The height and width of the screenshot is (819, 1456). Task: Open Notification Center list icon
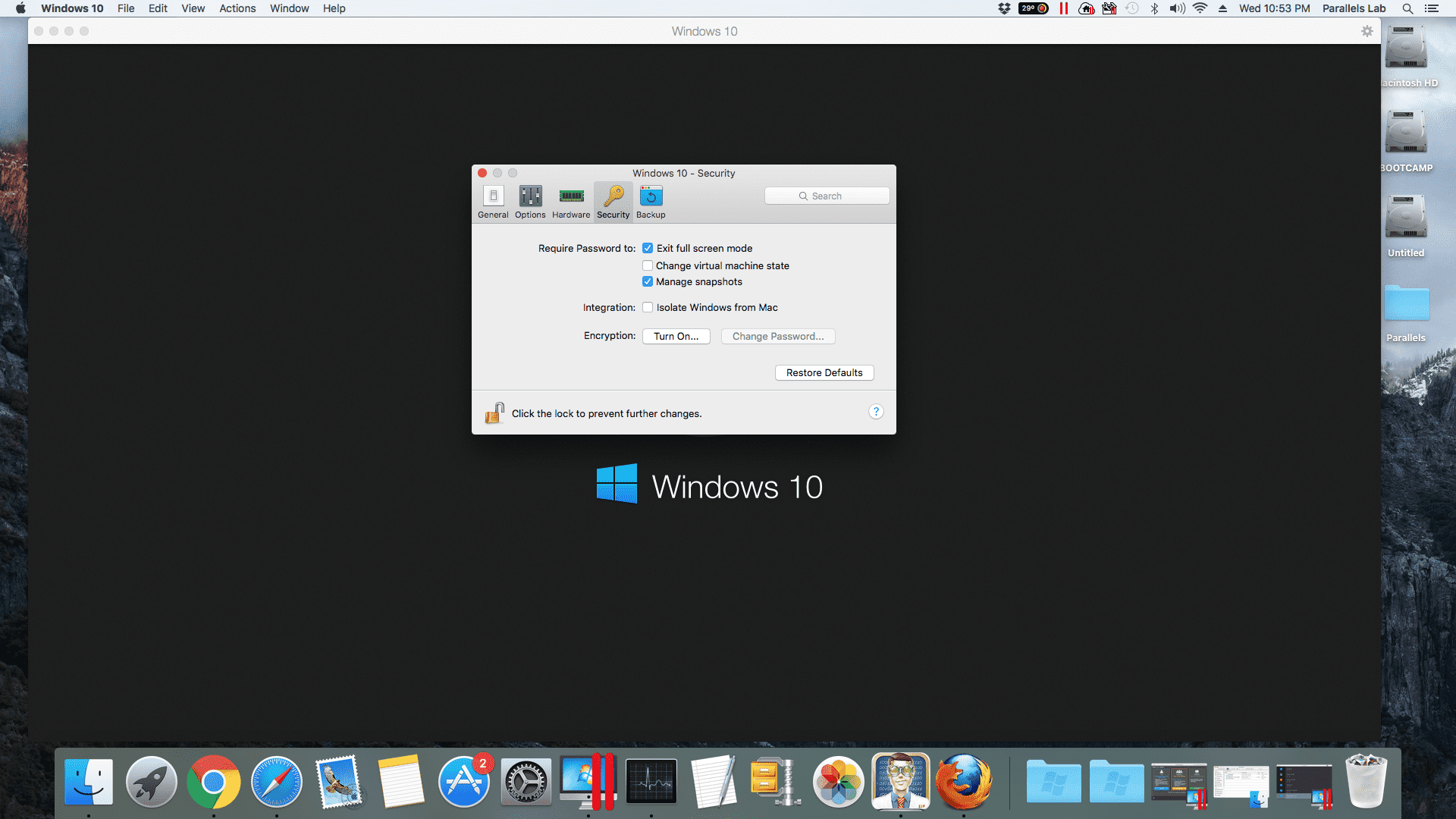point(1431,8)
